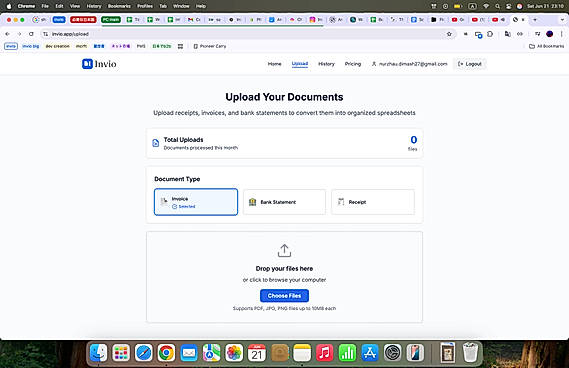The width and height of the screenshot is (569, 368).
Task: Open the Chrome three-dot menu
Action: 561,34
